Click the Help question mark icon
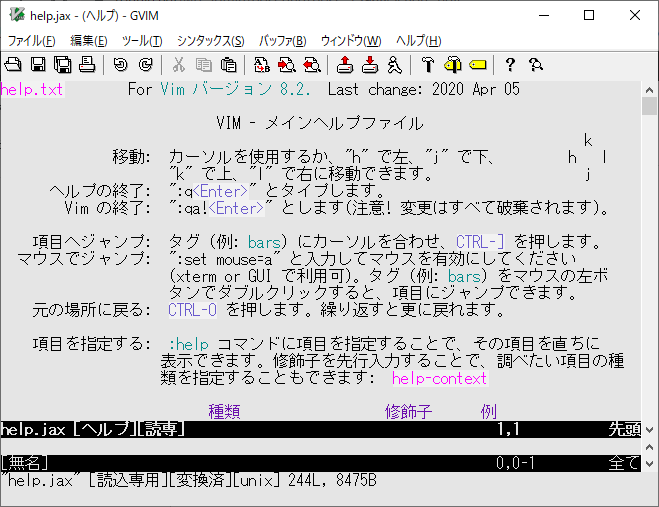Image resolution: width=659 pixels, height=507 pixels. coord(510,65)
